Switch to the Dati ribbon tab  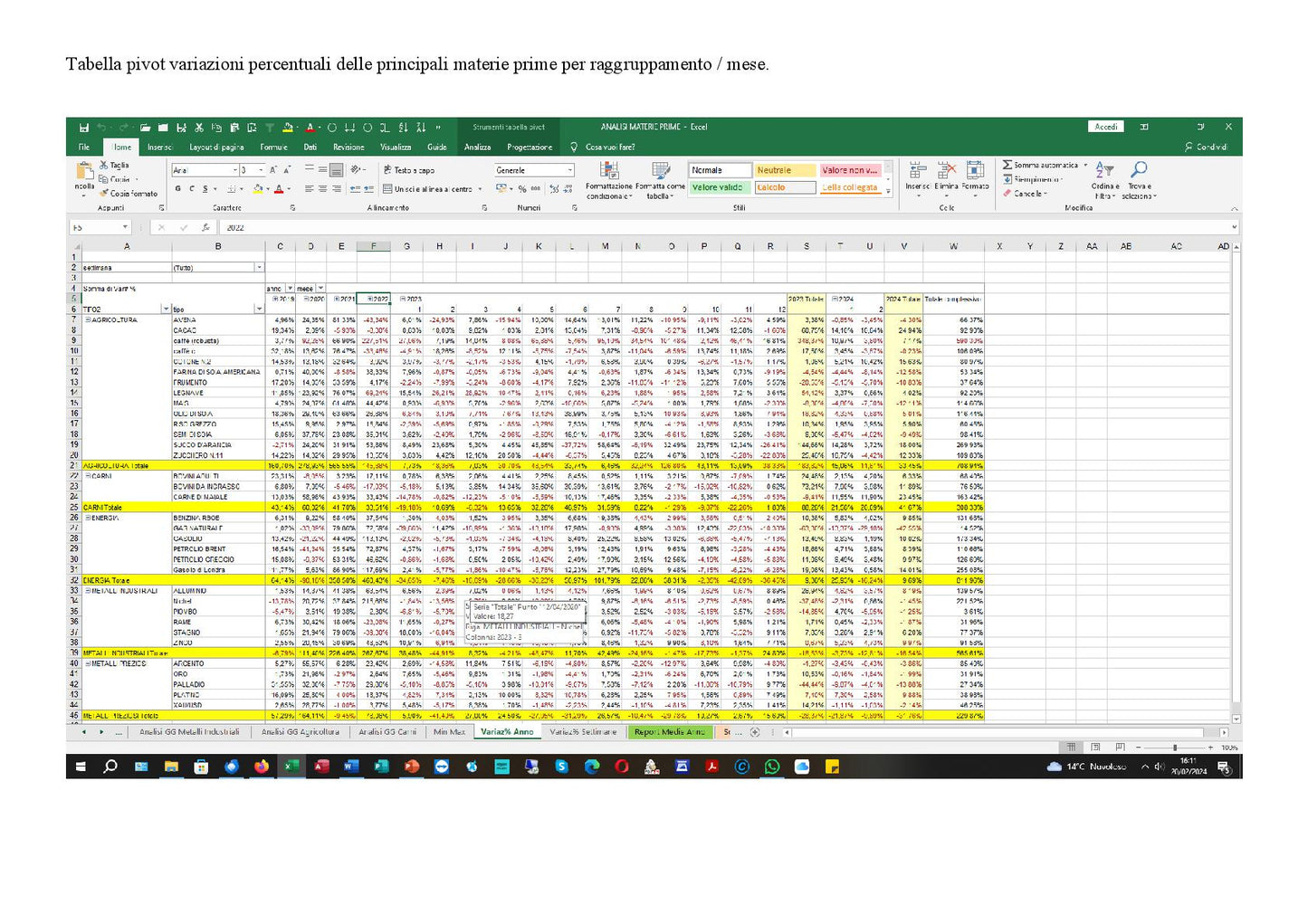click(x=310, y=147)
